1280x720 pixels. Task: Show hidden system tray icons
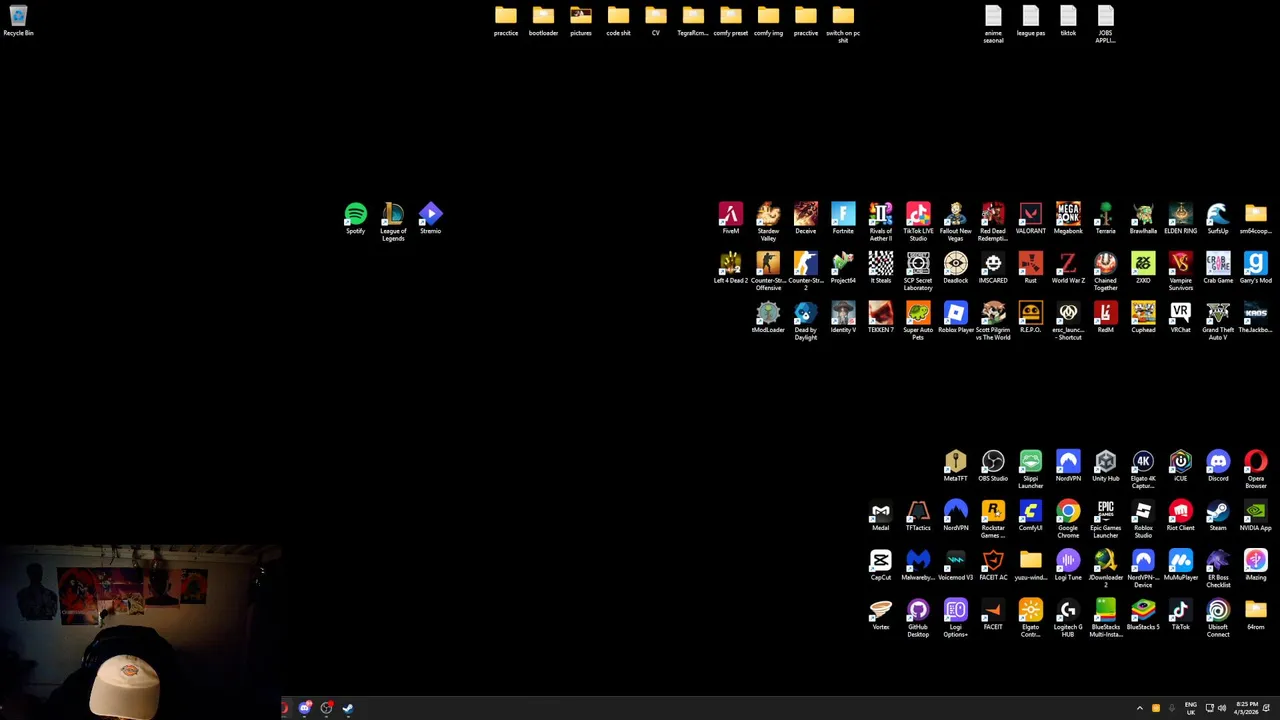click(1139, 708)
